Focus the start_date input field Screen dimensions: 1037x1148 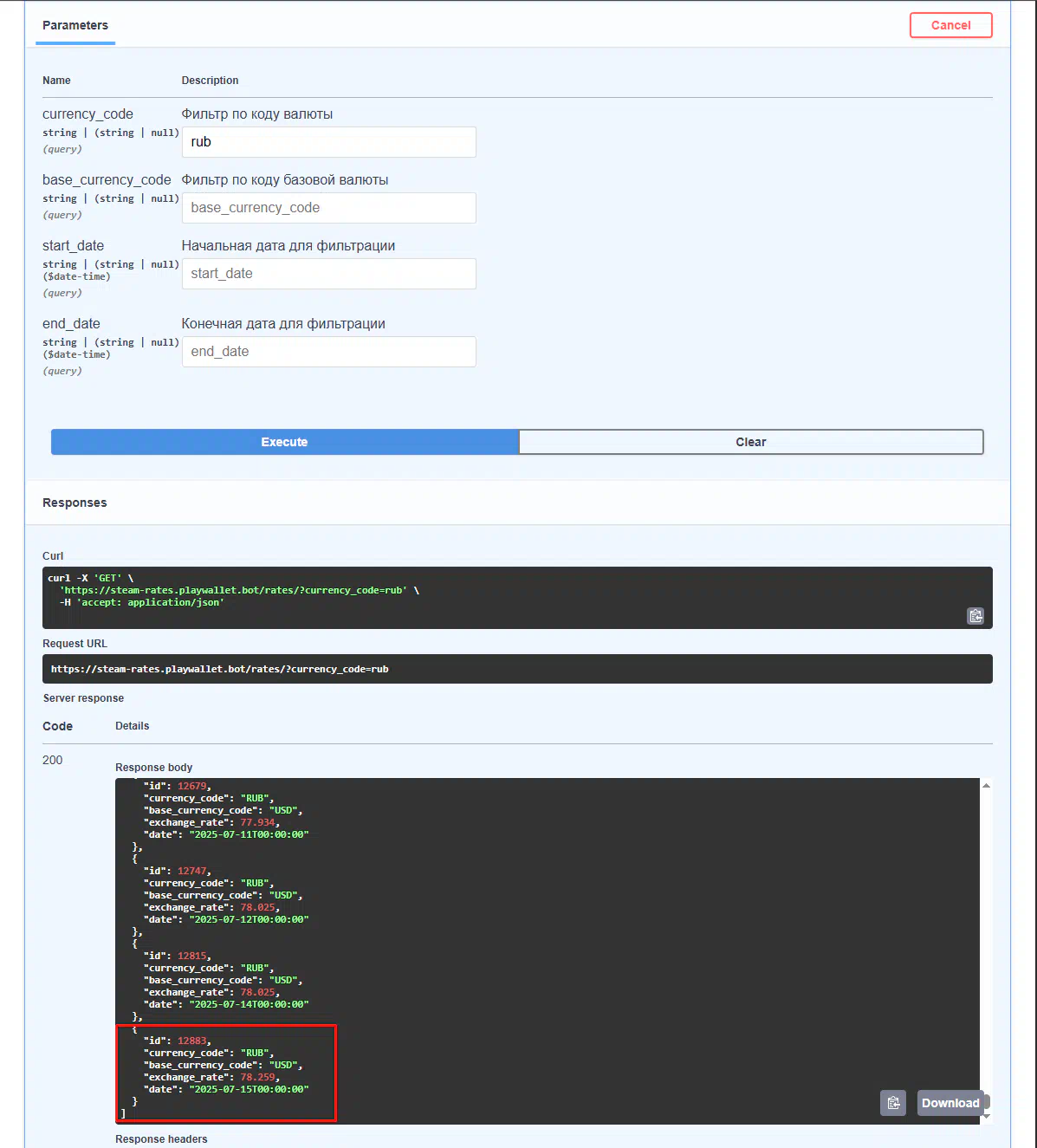tap(329, 274)
